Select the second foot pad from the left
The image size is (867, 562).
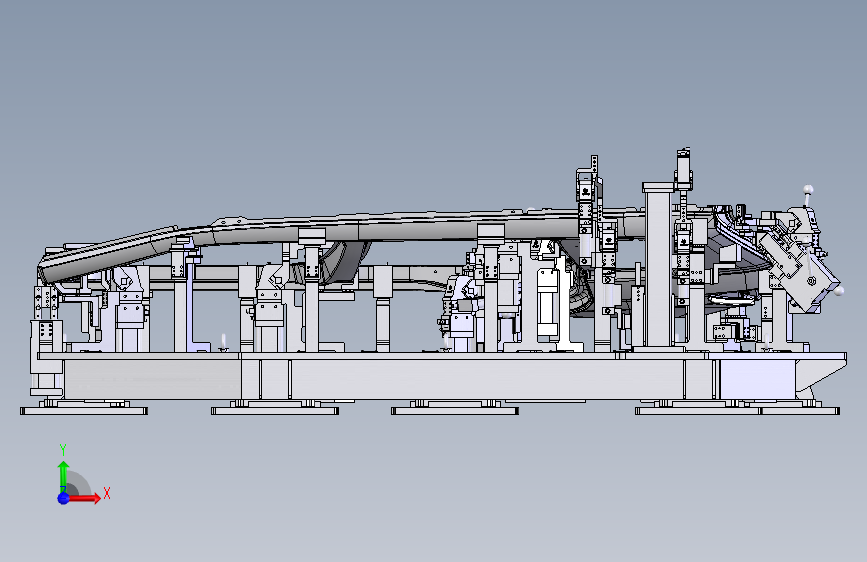pyautogui.click(x=275, y=410)
